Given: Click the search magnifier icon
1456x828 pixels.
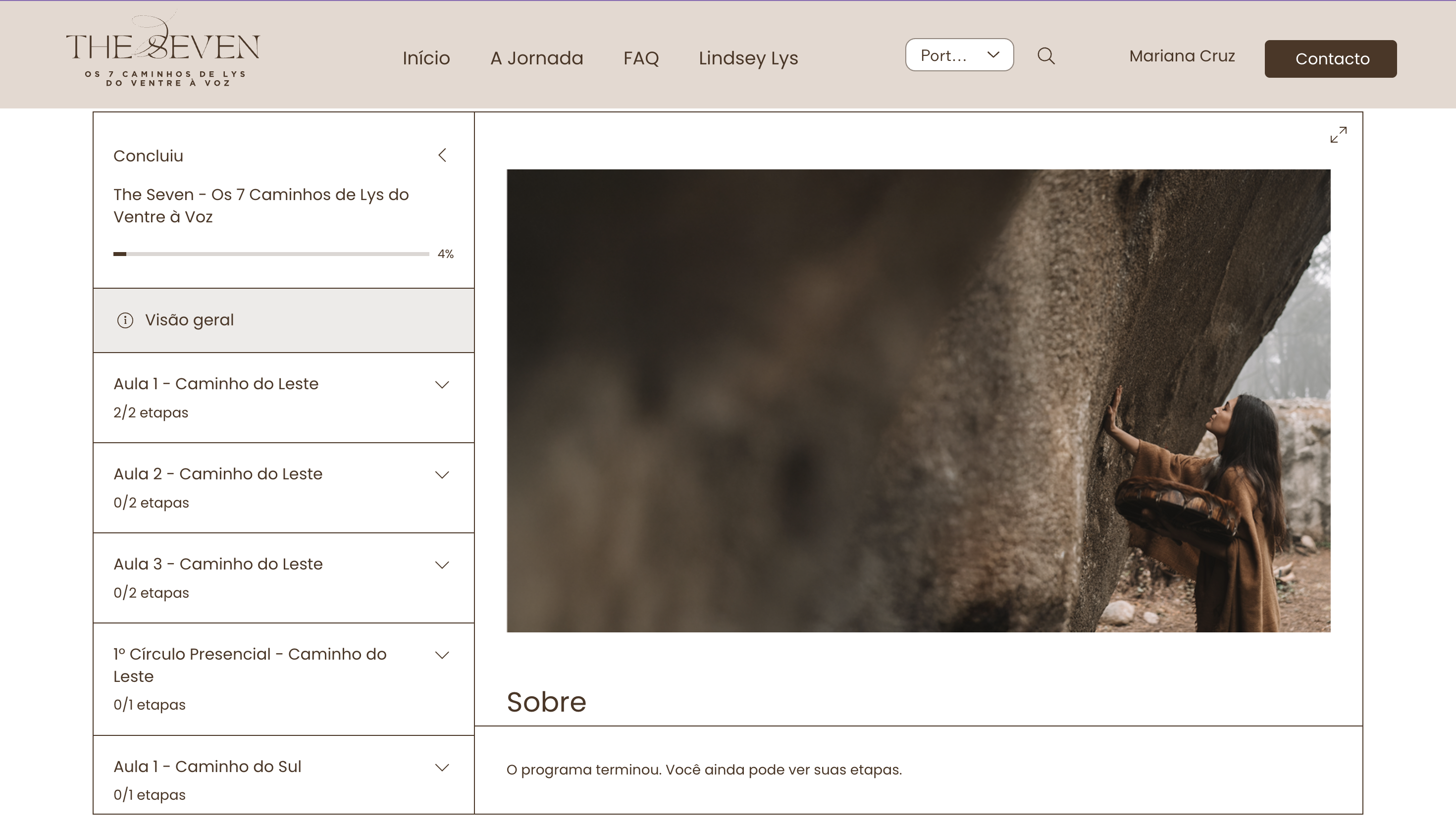Looking at the screenshot, I should point(1046,56).
